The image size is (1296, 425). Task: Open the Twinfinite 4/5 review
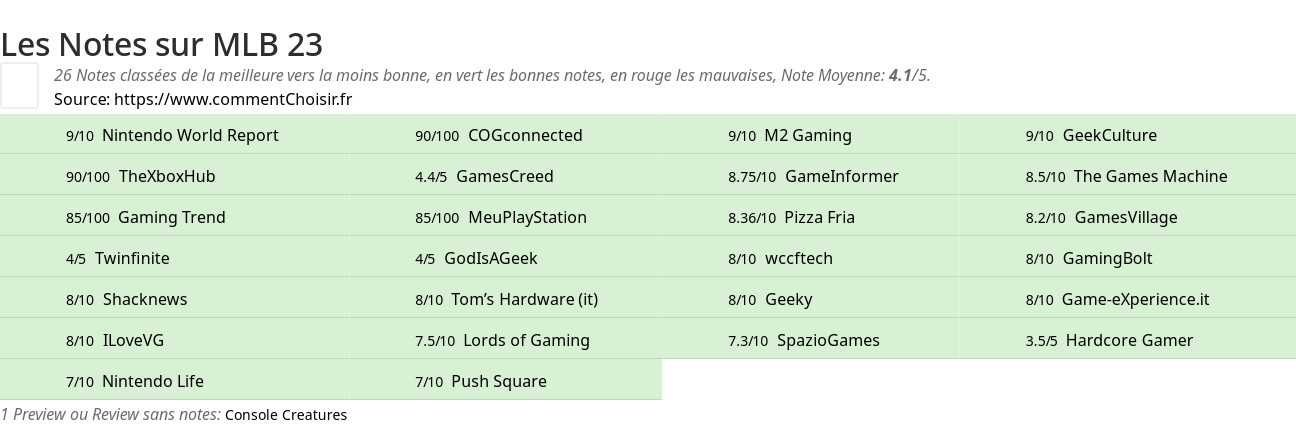point(132,258)
